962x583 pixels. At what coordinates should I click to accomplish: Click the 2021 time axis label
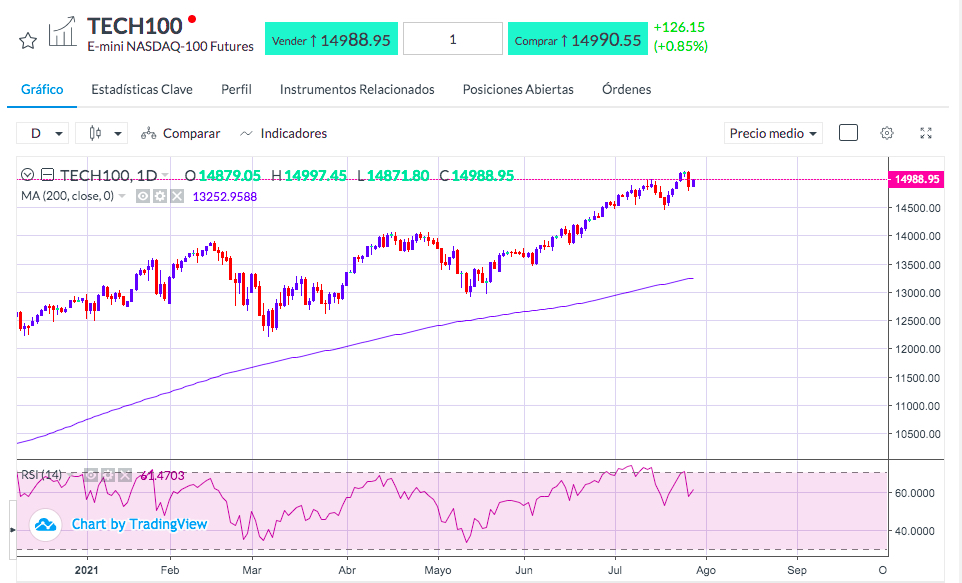(x=87, y=570)
